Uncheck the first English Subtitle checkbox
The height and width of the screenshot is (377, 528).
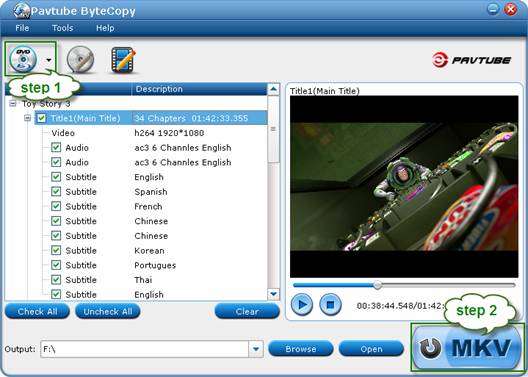(56, 177)
